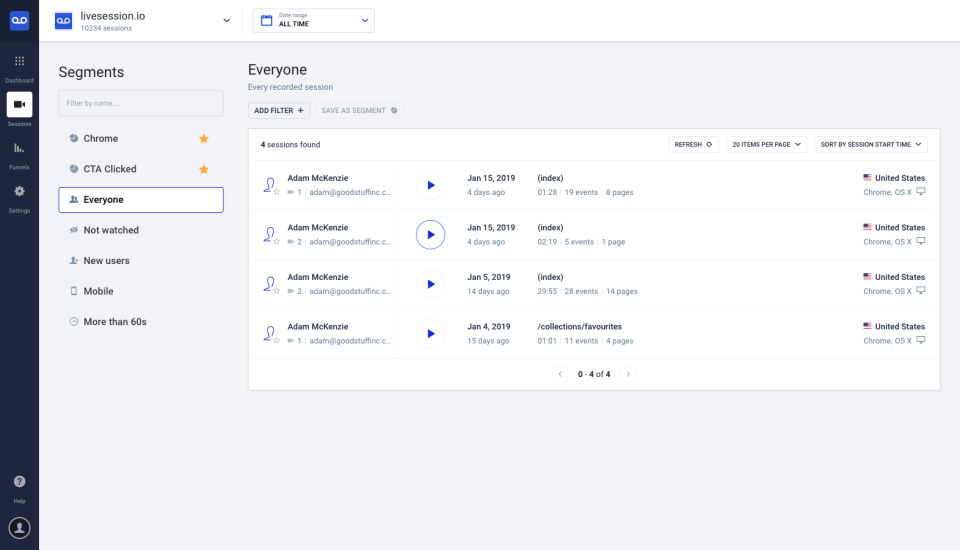Click the Filter by name field

point(141,103)
